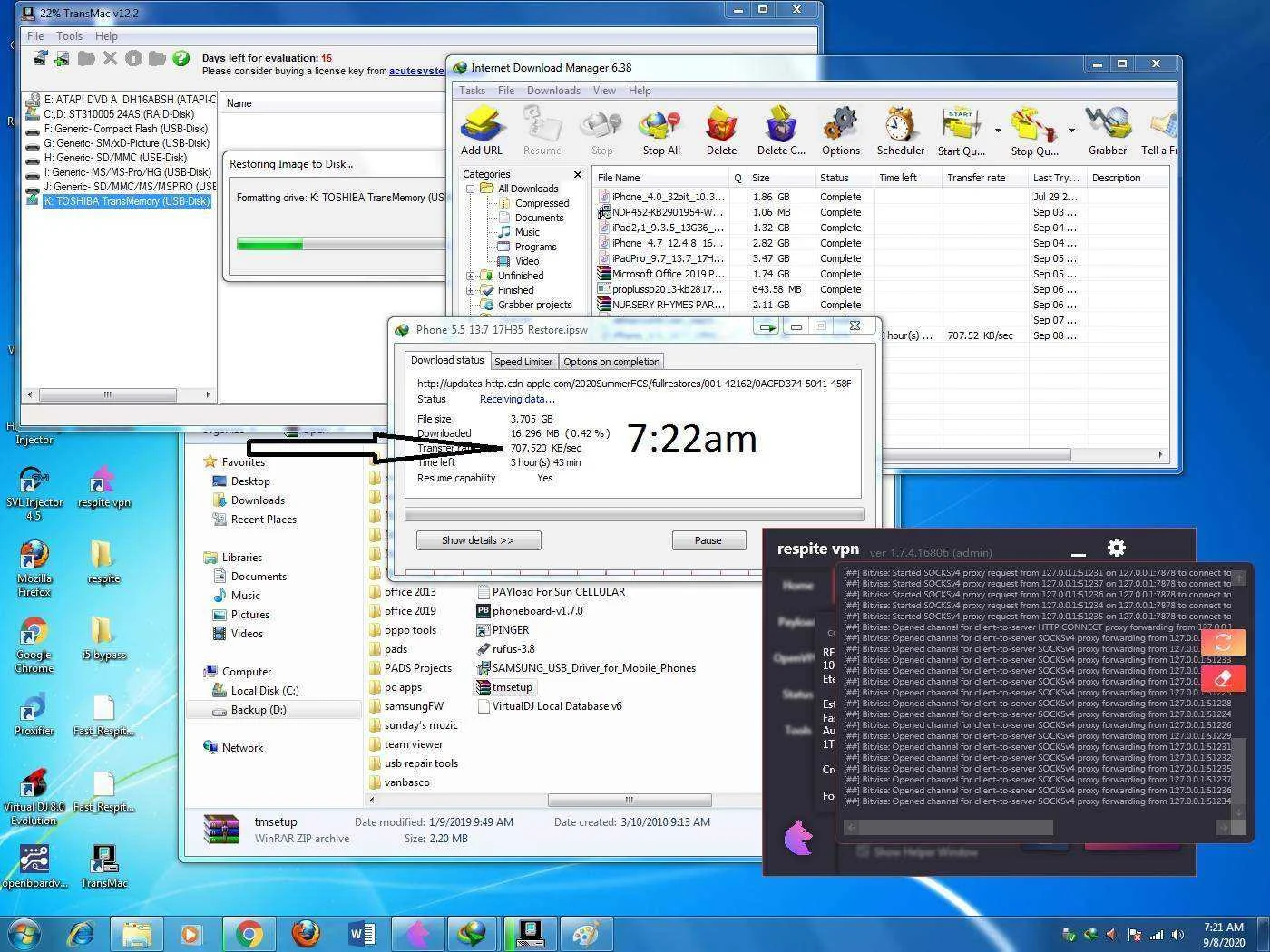Select the Proxifier desktop icon
1270x952 pixels.
pos(34,714)
